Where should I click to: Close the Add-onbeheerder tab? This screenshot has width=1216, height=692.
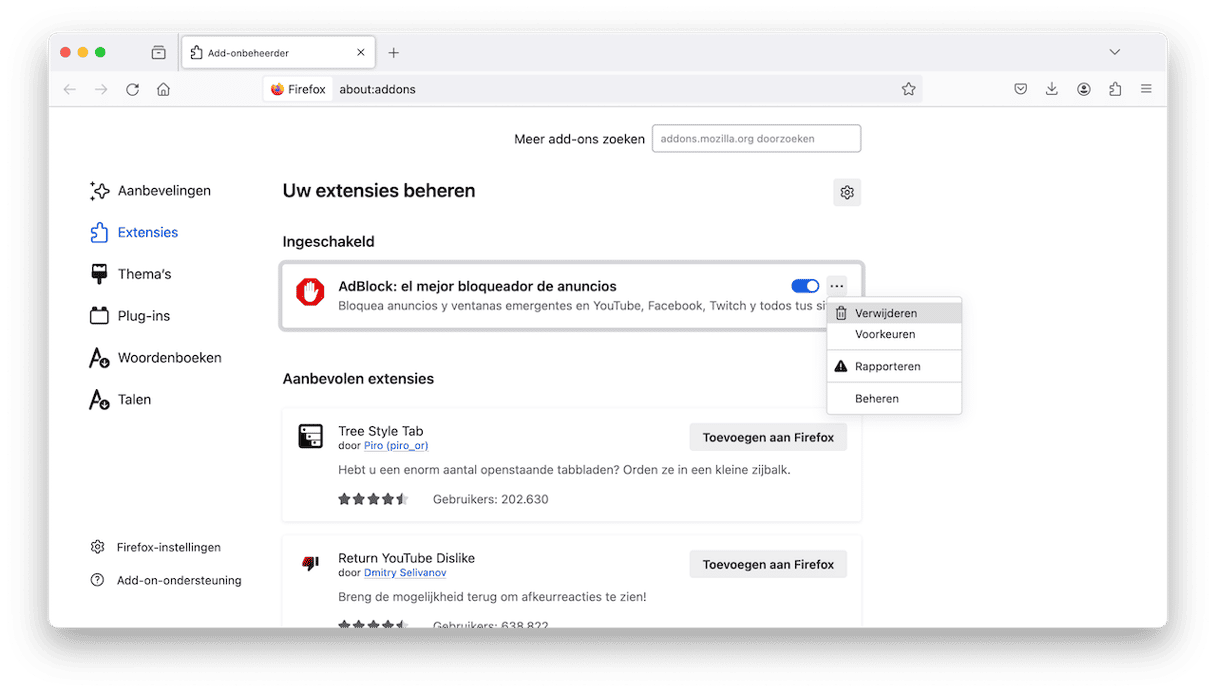361,52
